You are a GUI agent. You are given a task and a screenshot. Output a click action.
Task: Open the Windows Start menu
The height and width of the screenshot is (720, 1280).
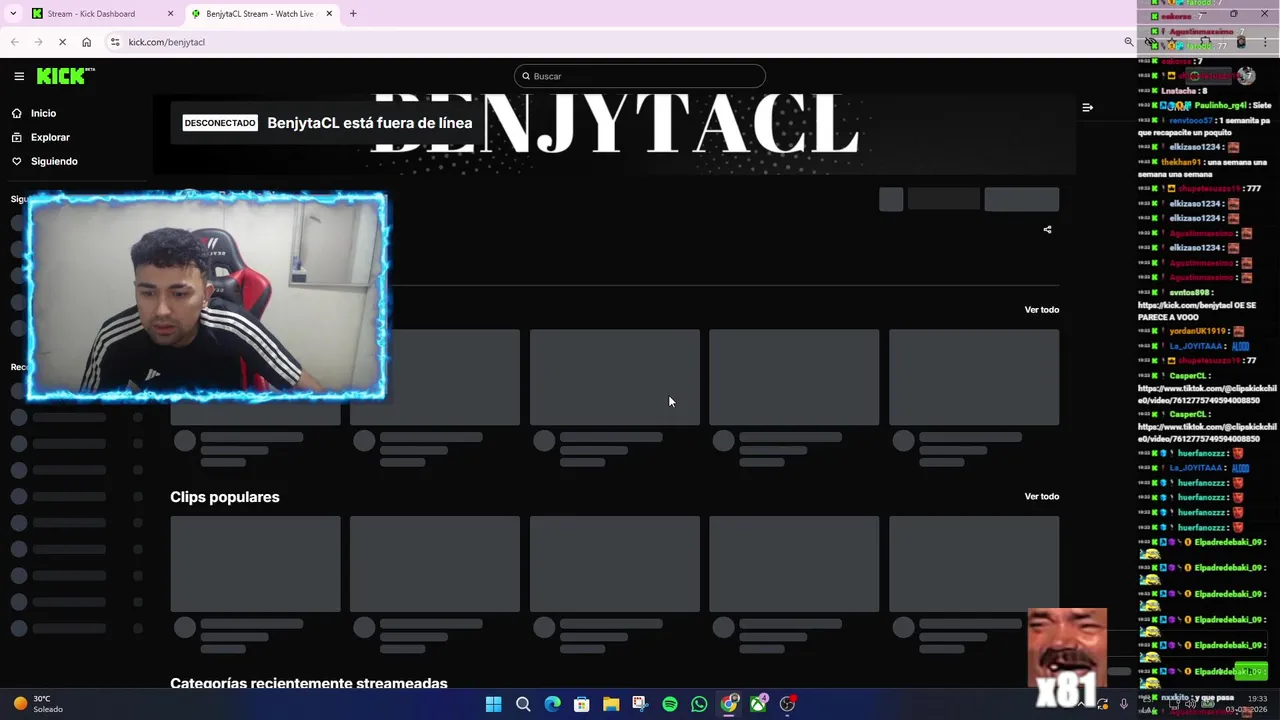[493, 704]
